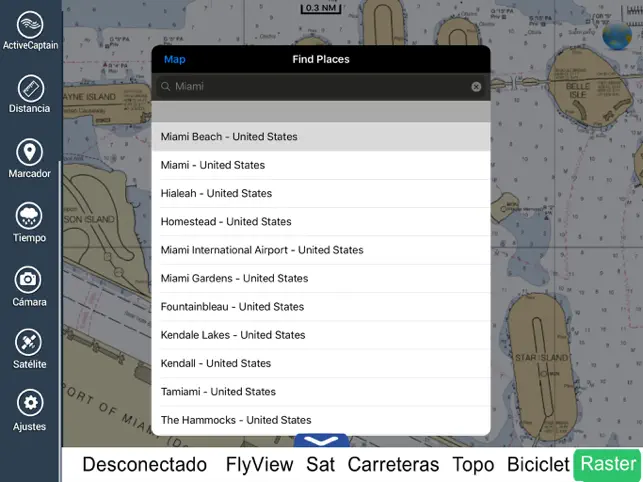The width and height of the screenshot is (643, 482).
Task: Switch to FlyView map mode
Action: [x=260, y=465]
